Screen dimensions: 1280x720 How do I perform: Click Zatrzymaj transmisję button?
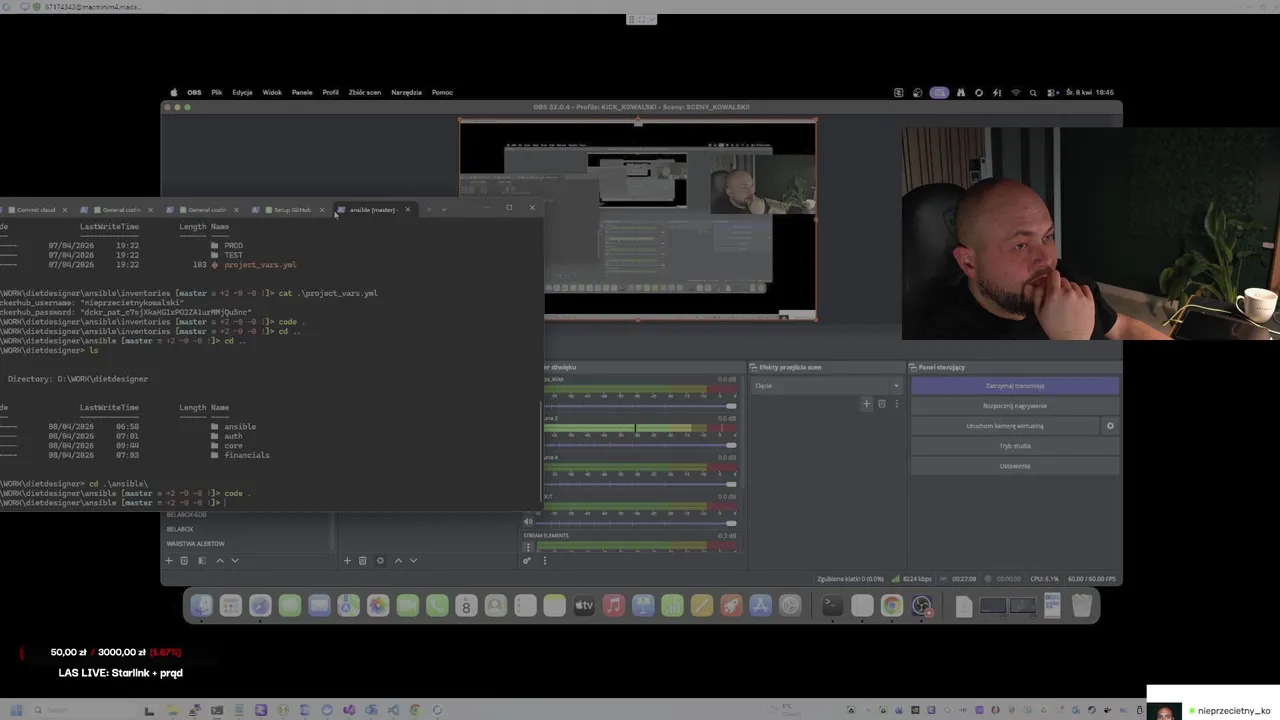pos(1015,386)
